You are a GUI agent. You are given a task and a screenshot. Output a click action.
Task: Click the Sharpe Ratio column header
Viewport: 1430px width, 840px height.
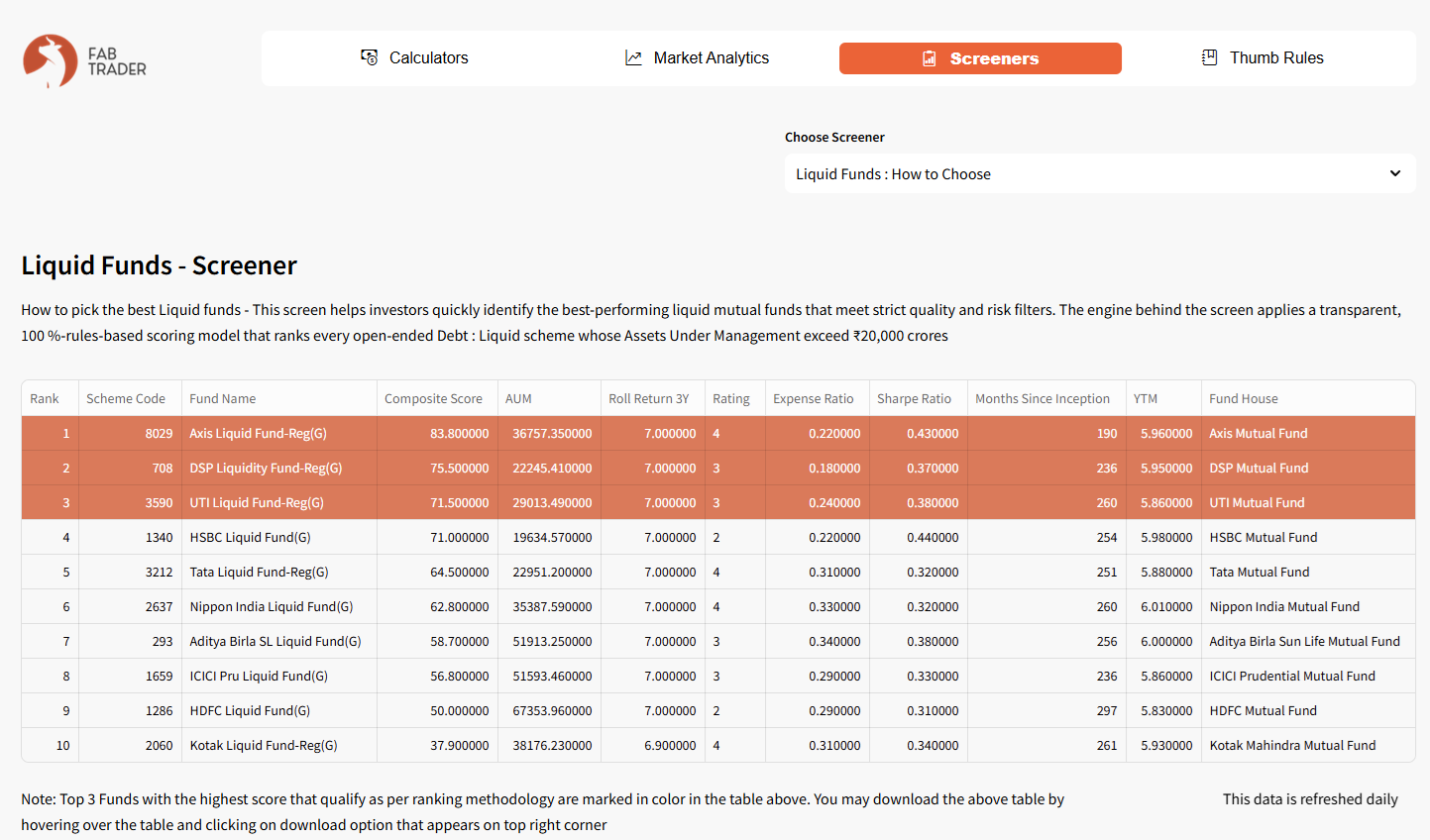[x=918, y=398]
